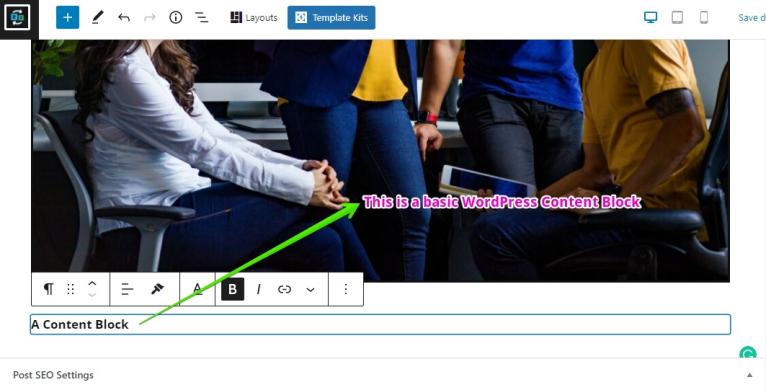Click the paragraph block type icon
This screenshot has width=766, height=390.
tap(48, 289)
